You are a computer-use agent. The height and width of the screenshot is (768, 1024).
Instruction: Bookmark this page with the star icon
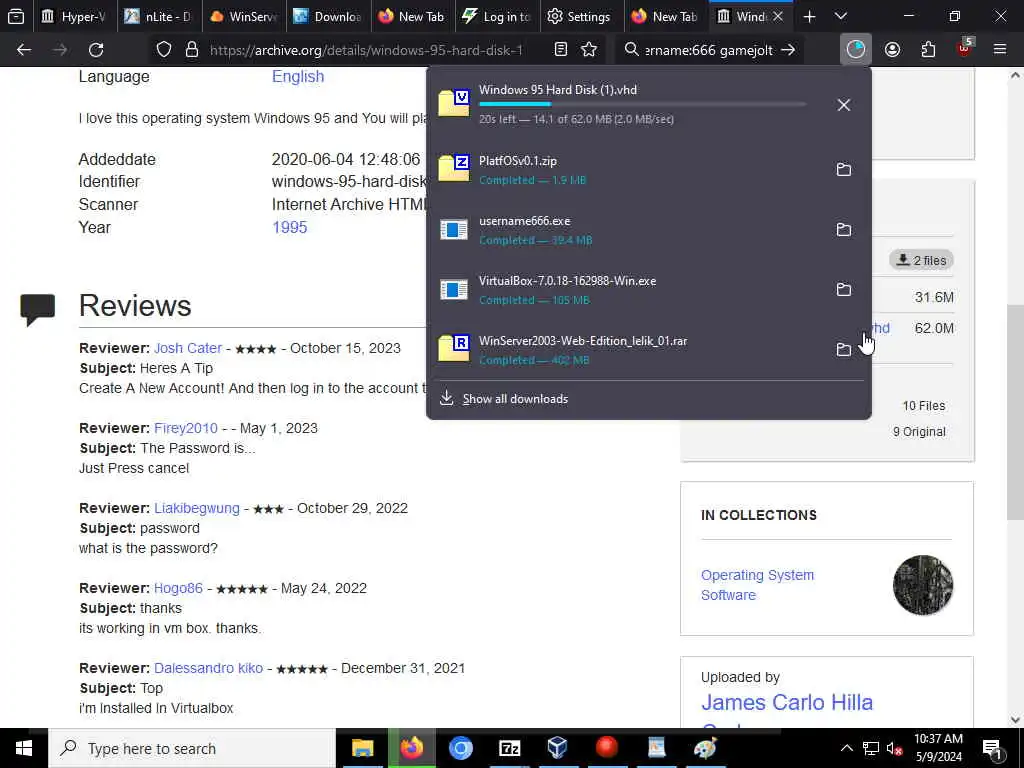pos(589,50)
